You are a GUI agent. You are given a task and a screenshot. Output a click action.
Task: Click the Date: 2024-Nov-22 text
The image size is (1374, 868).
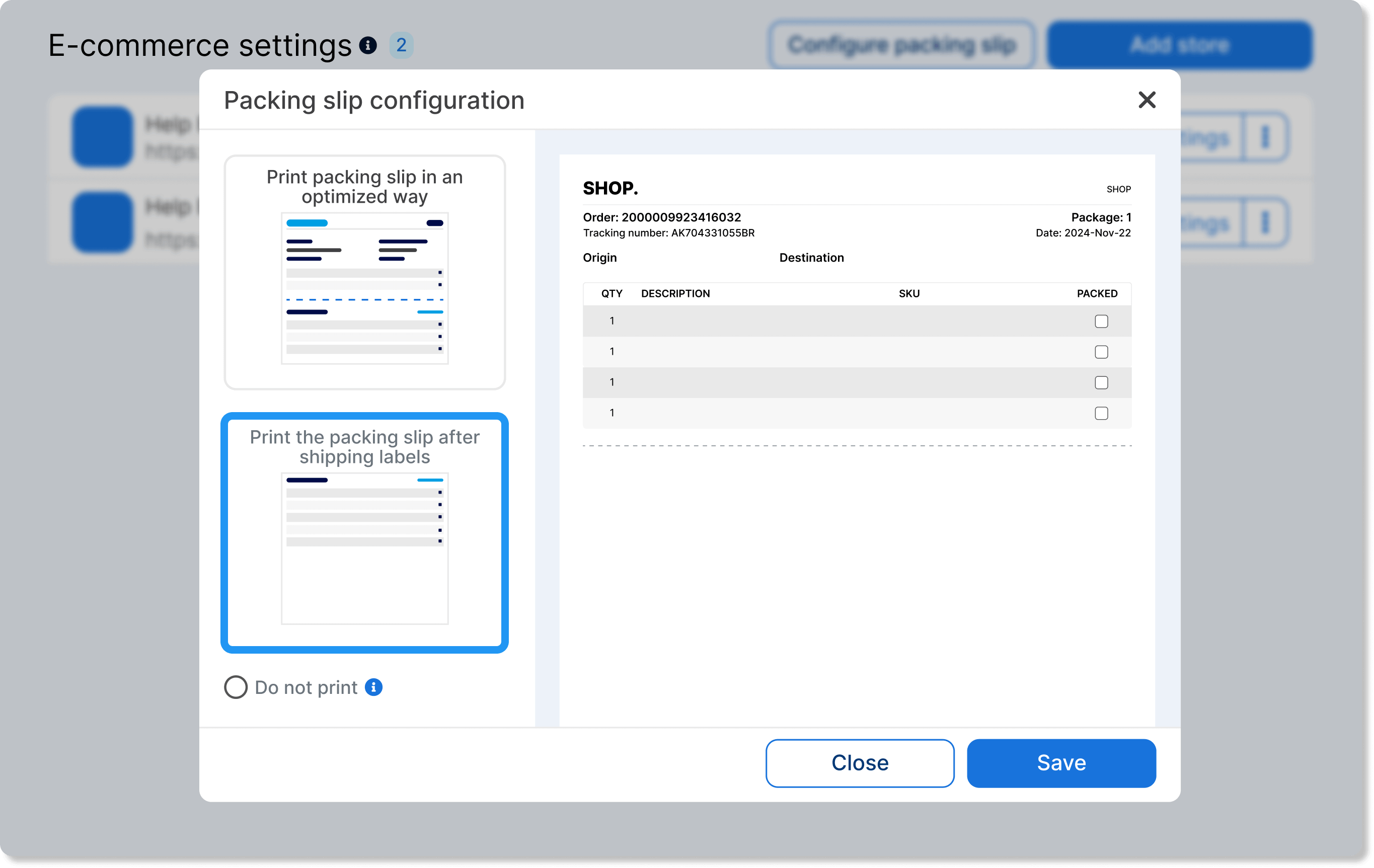(1083, 232)
